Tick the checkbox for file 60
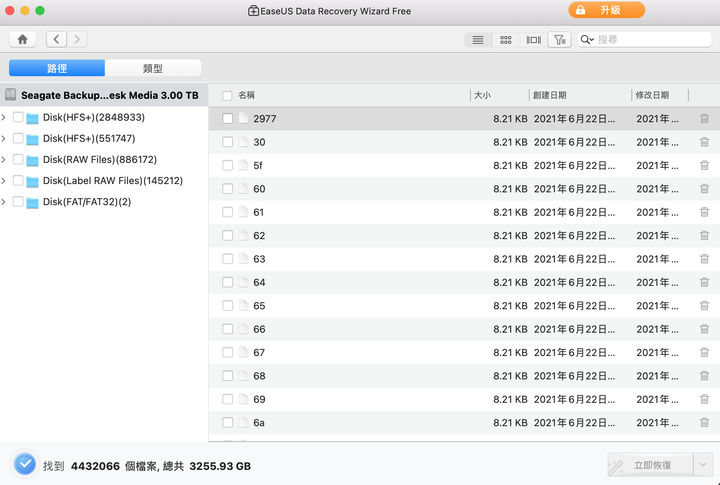The image size is (720, 485). tap(227, 189)
